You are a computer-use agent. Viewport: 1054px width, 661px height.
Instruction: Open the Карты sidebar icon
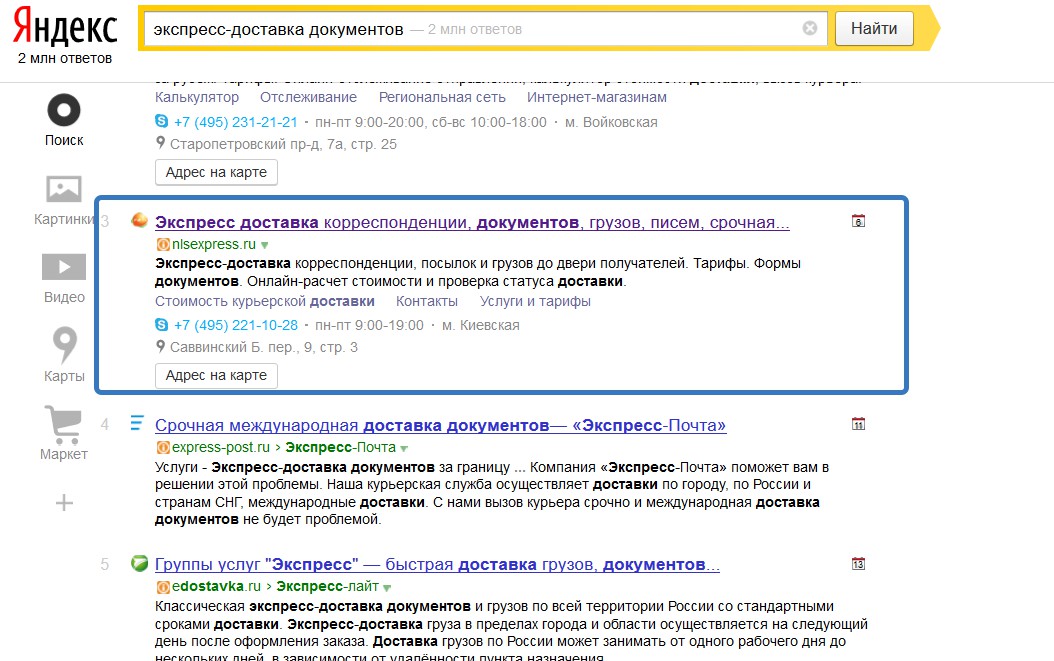(65, 345)
